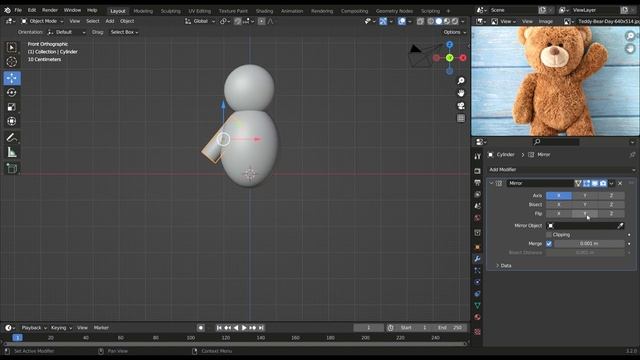Toggle Mirror Axis Z button
The height and width of the screenshot is (360, 640).
point(611,196)
